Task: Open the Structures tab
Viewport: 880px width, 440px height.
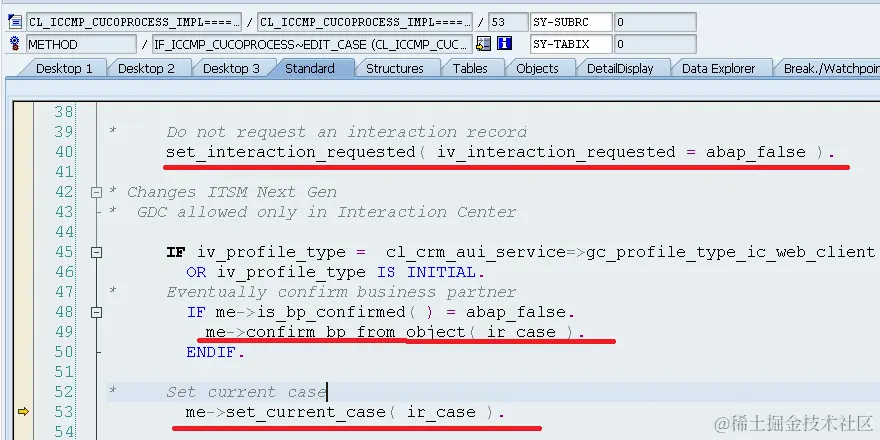Action: tap(395, 68)
